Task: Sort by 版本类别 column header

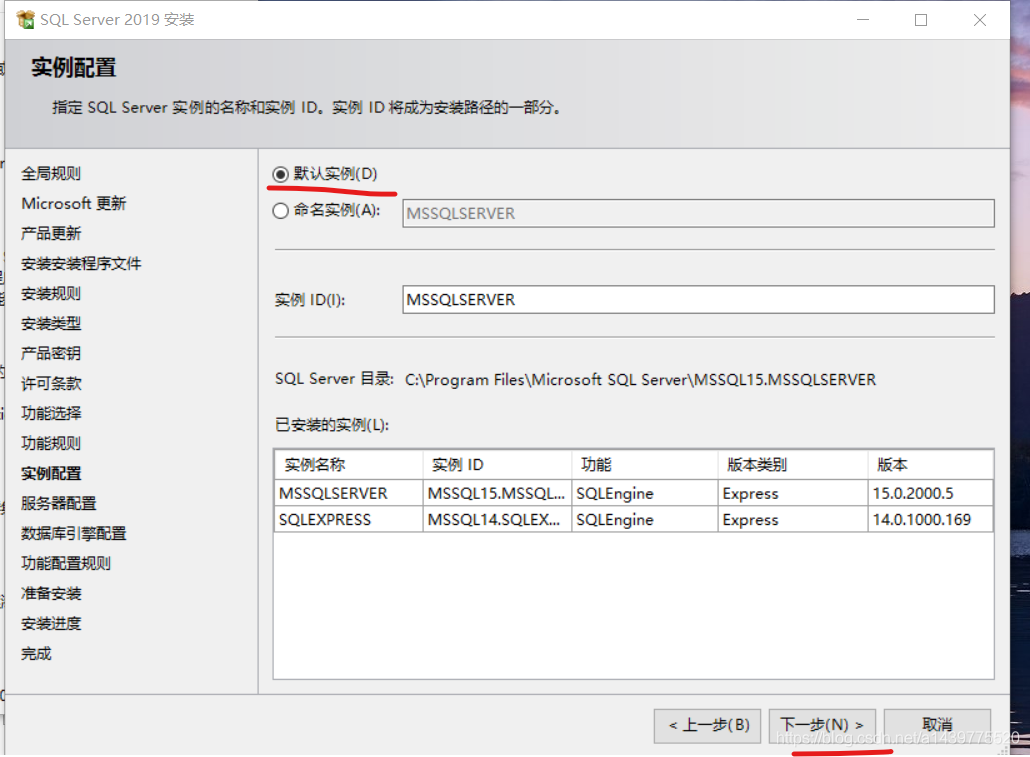Action: pyautogui.click(x=794, y=465)
